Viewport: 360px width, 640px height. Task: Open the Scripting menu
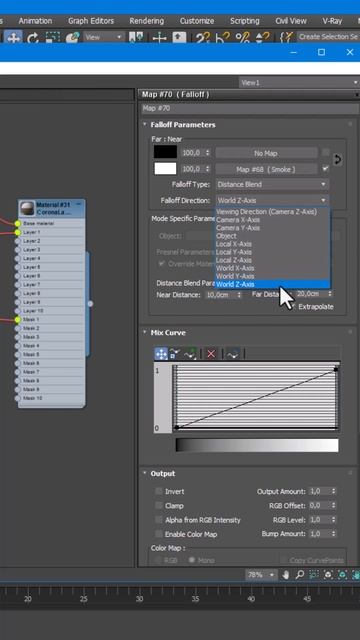[x=244, y=21]
